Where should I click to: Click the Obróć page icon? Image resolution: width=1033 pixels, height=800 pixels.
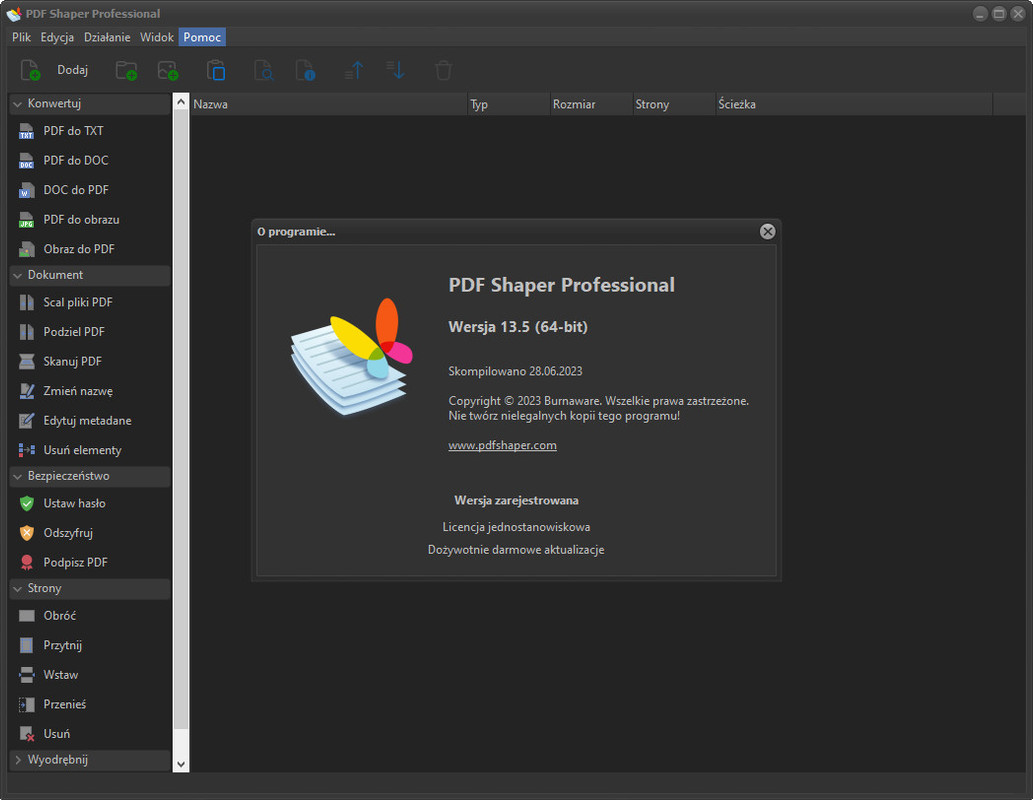(26, 615)
